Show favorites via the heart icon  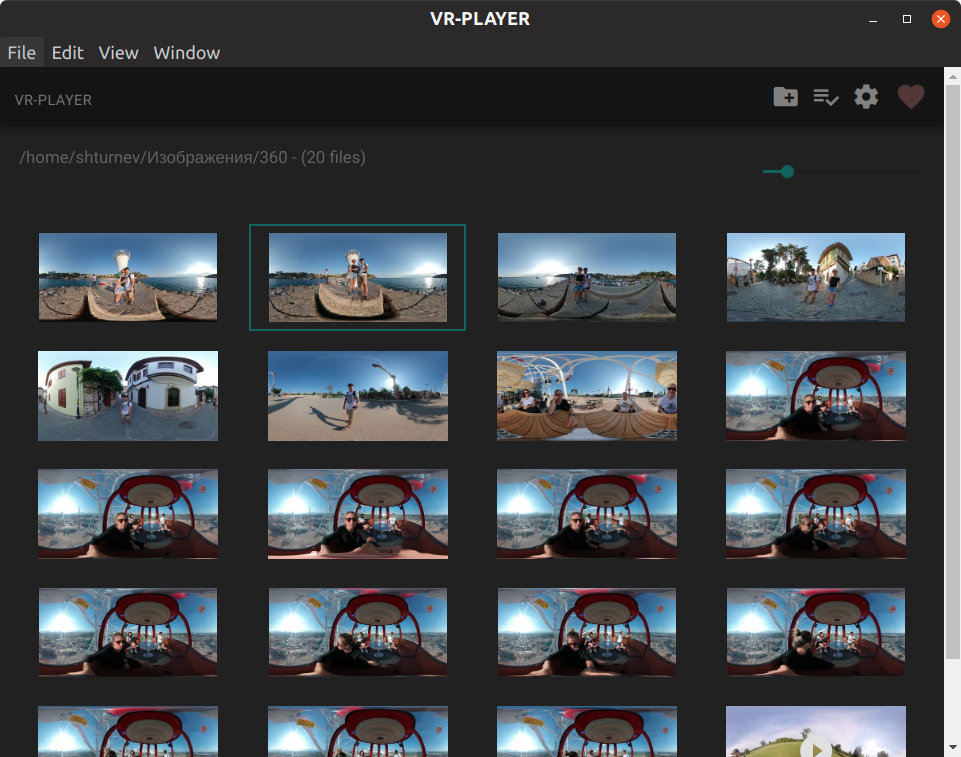pos(911,96)
